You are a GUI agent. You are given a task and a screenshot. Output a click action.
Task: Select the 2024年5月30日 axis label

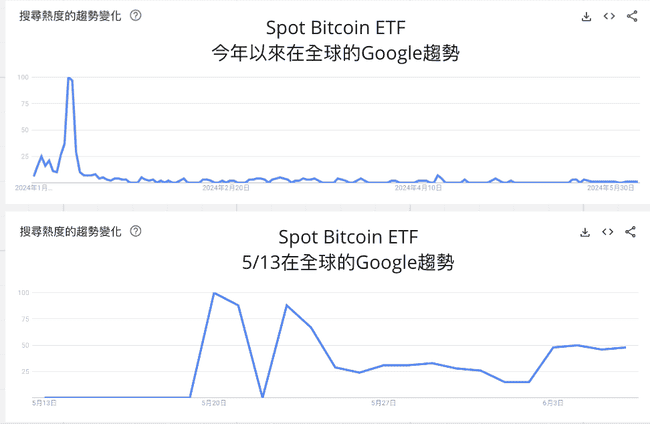coord(611,188)
